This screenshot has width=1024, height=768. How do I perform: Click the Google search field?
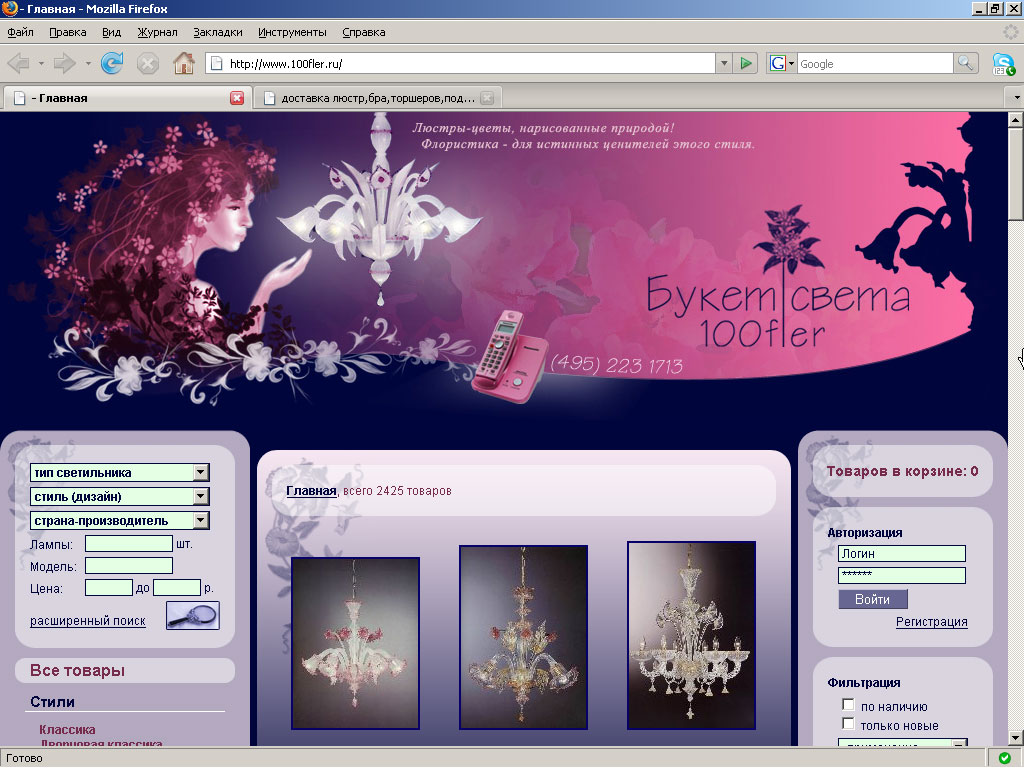point(875,63)
